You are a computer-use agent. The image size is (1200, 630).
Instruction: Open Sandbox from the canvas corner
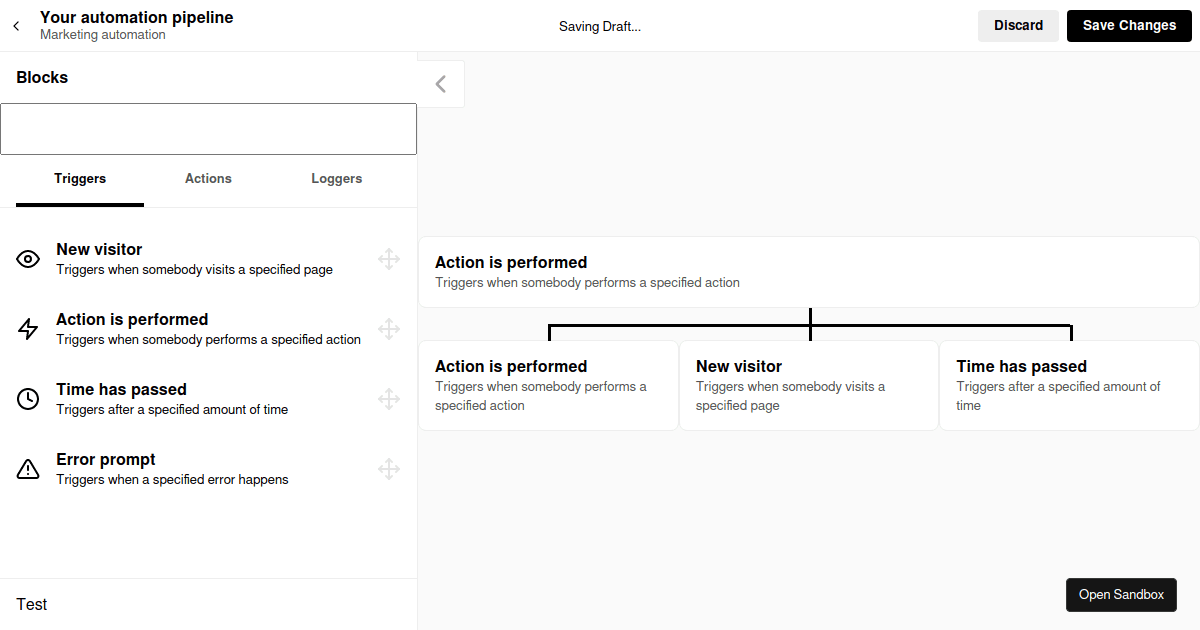pos(1121,594)
